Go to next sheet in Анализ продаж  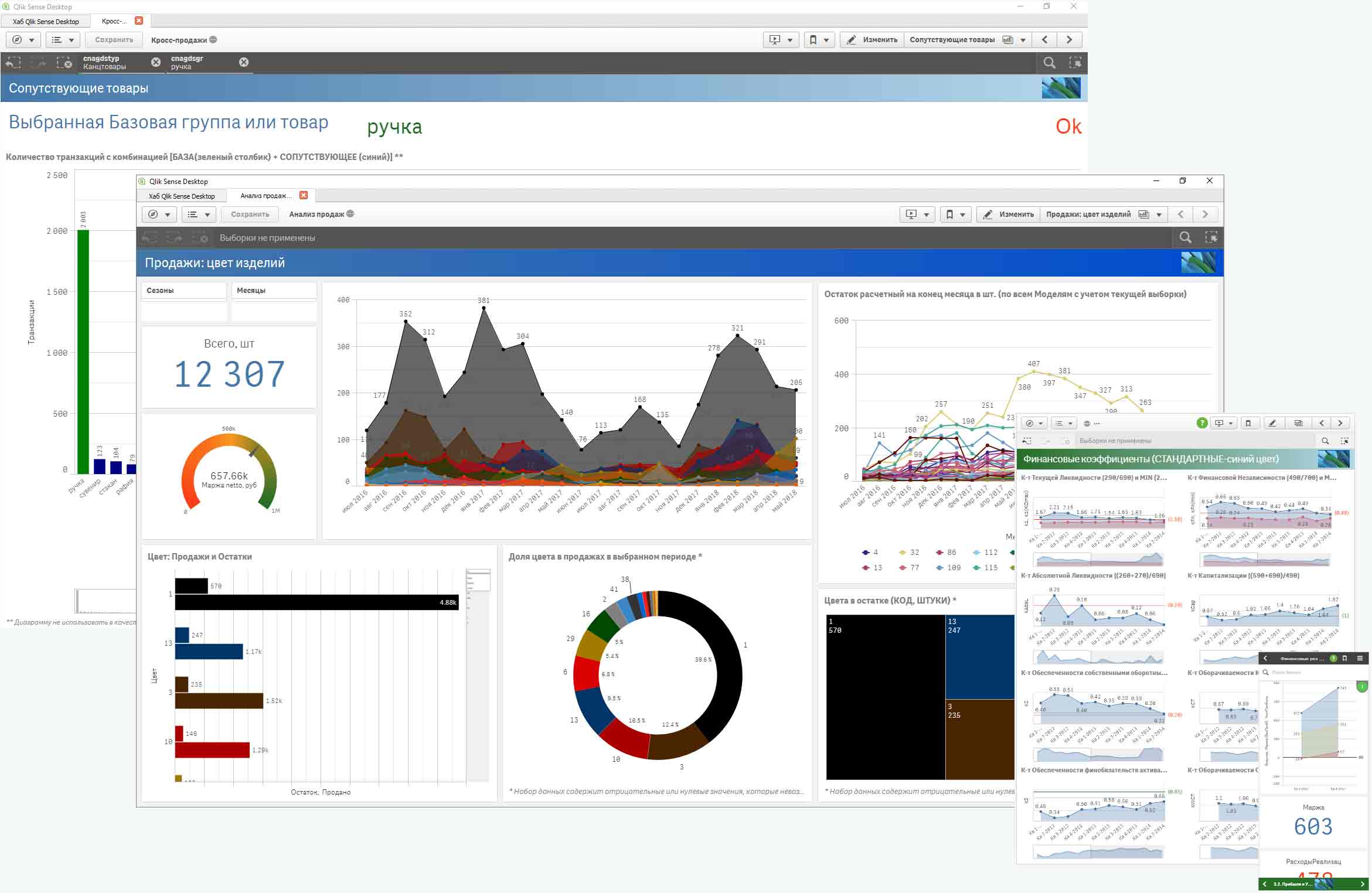coord(1205,214)
